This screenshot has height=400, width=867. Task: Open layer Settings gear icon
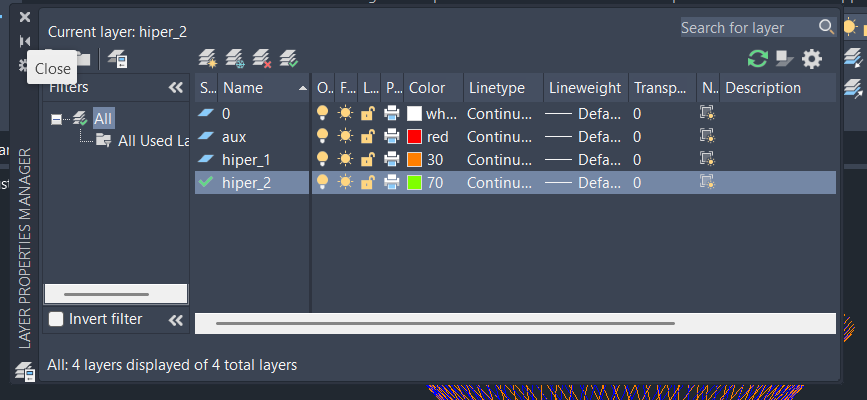pos(812,59)
